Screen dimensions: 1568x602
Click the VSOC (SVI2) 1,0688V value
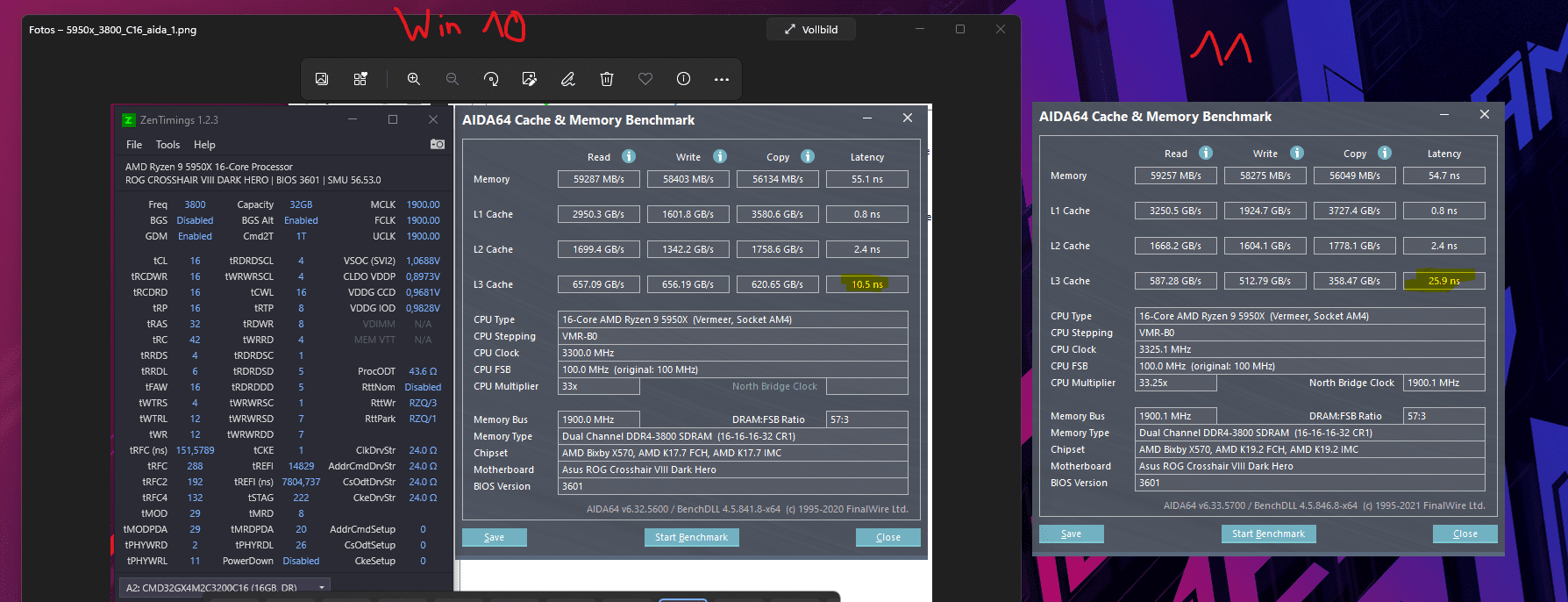(x=423, y=261)
